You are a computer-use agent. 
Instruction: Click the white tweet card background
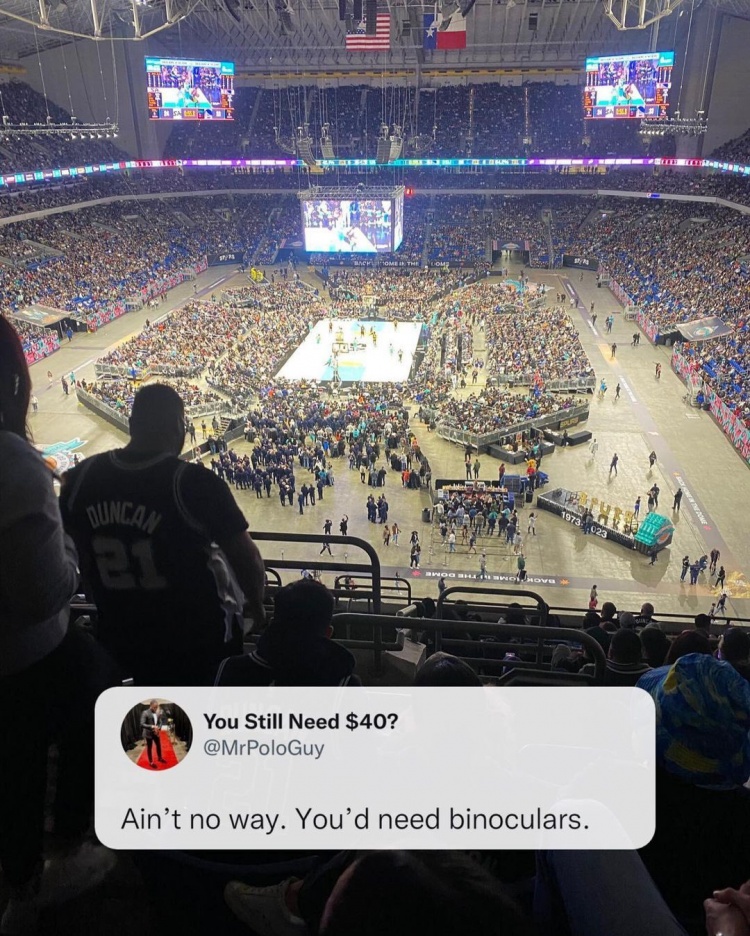tap(374, 768)
